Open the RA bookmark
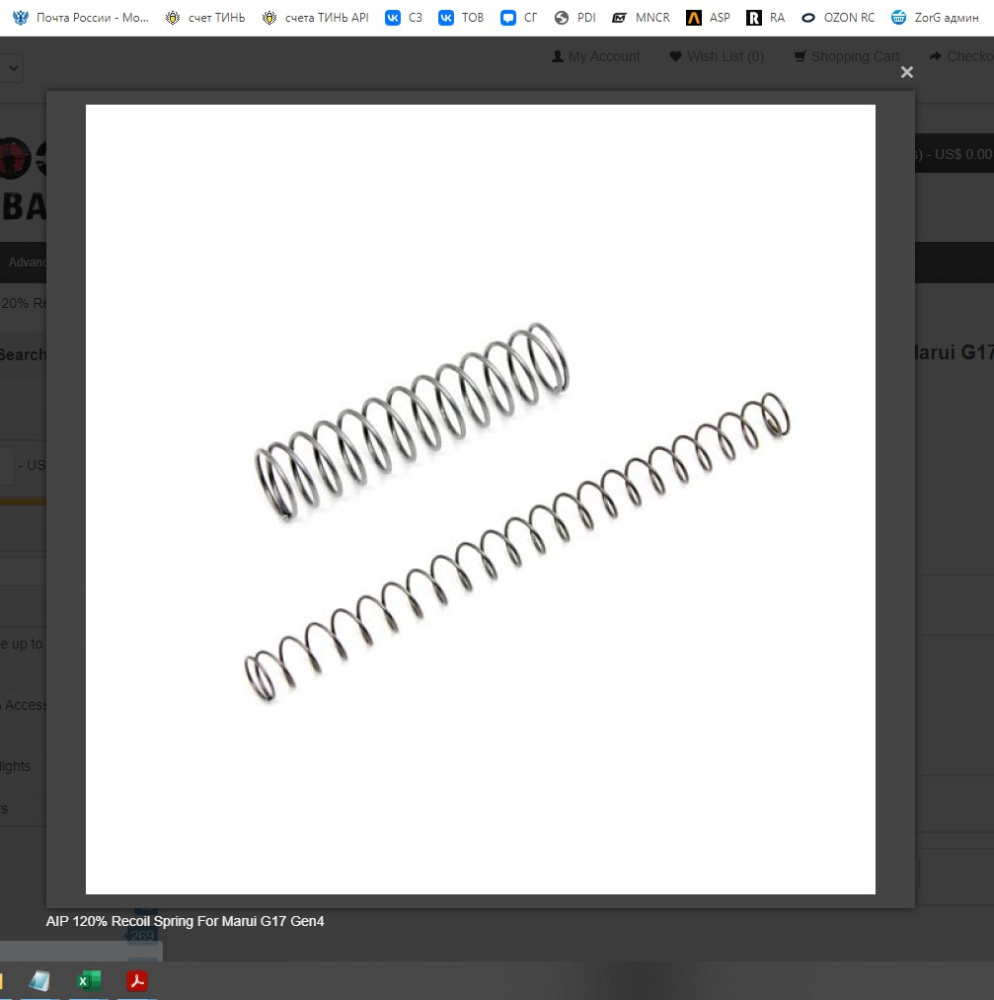This screenshot has height=1000, width=994. [x=765, y=18]
